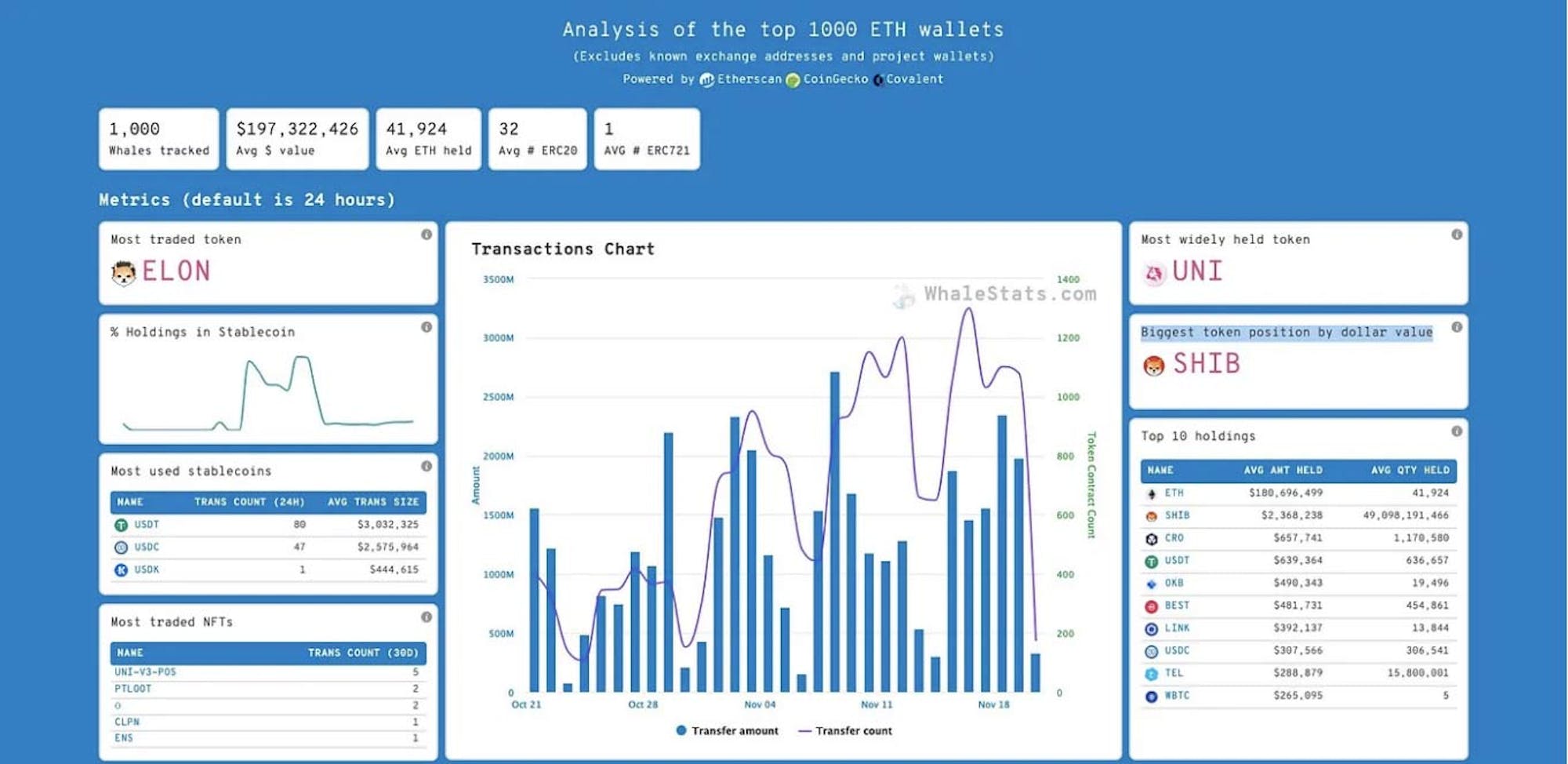Image resolution: width=1568 pixels, height=764 pixels.
Task: Click SHIB icon in Top 10 holdings row
Action: click(1151, 517)
